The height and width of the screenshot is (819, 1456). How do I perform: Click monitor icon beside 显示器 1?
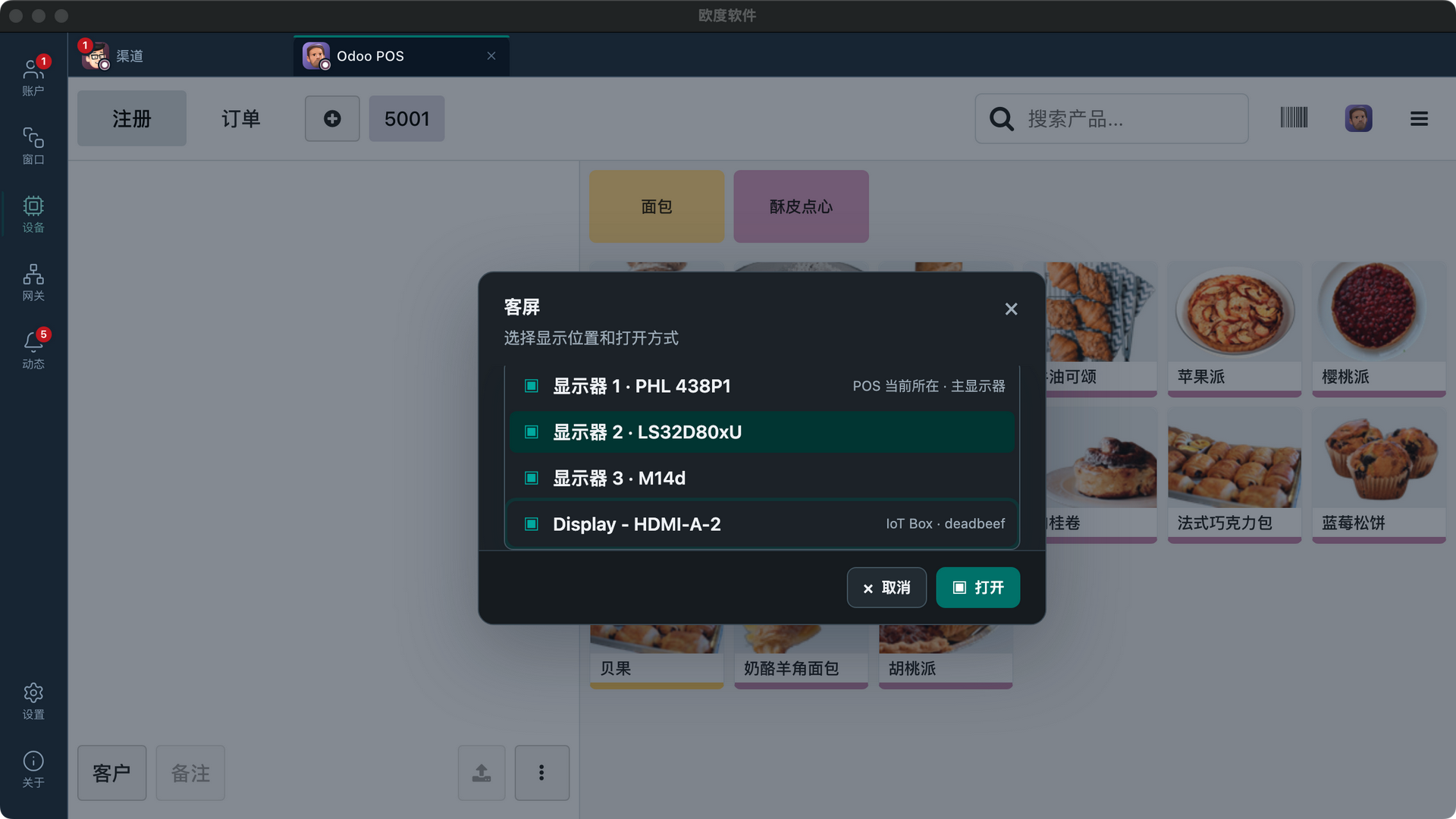[x=532, y=386]
